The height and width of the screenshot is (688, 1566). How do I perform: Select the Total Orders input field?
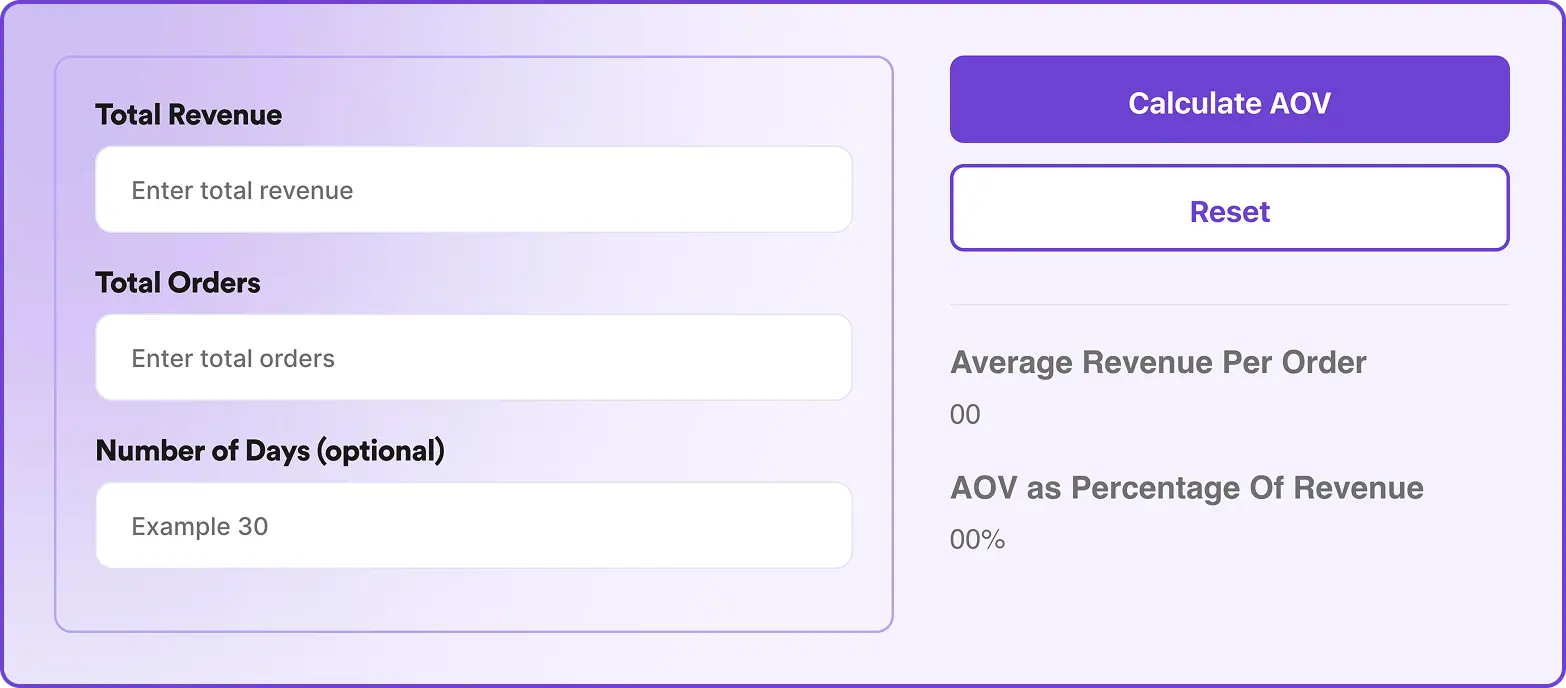(473, 357)
